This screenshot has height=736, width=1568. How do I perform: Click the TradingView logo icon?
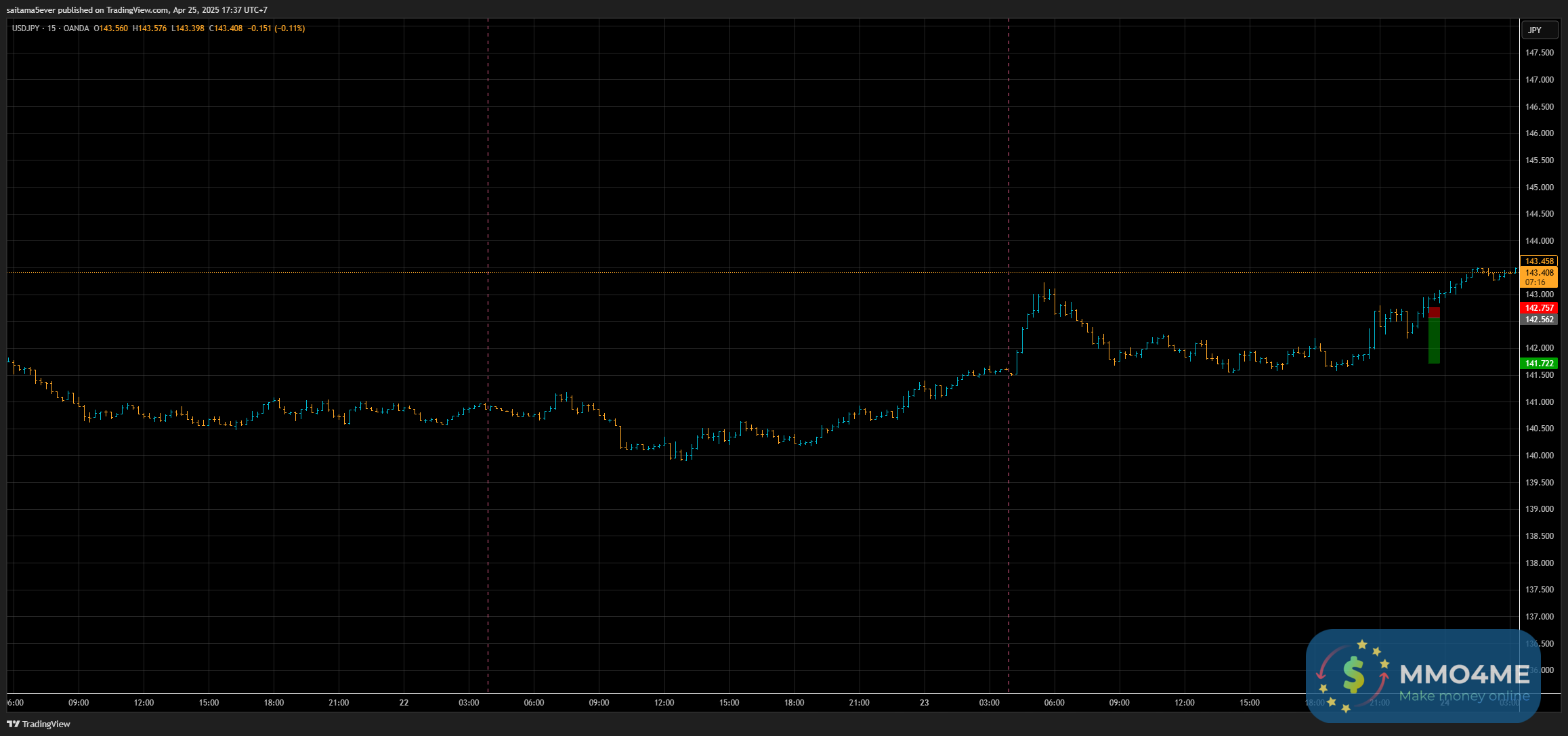[13, 724]
